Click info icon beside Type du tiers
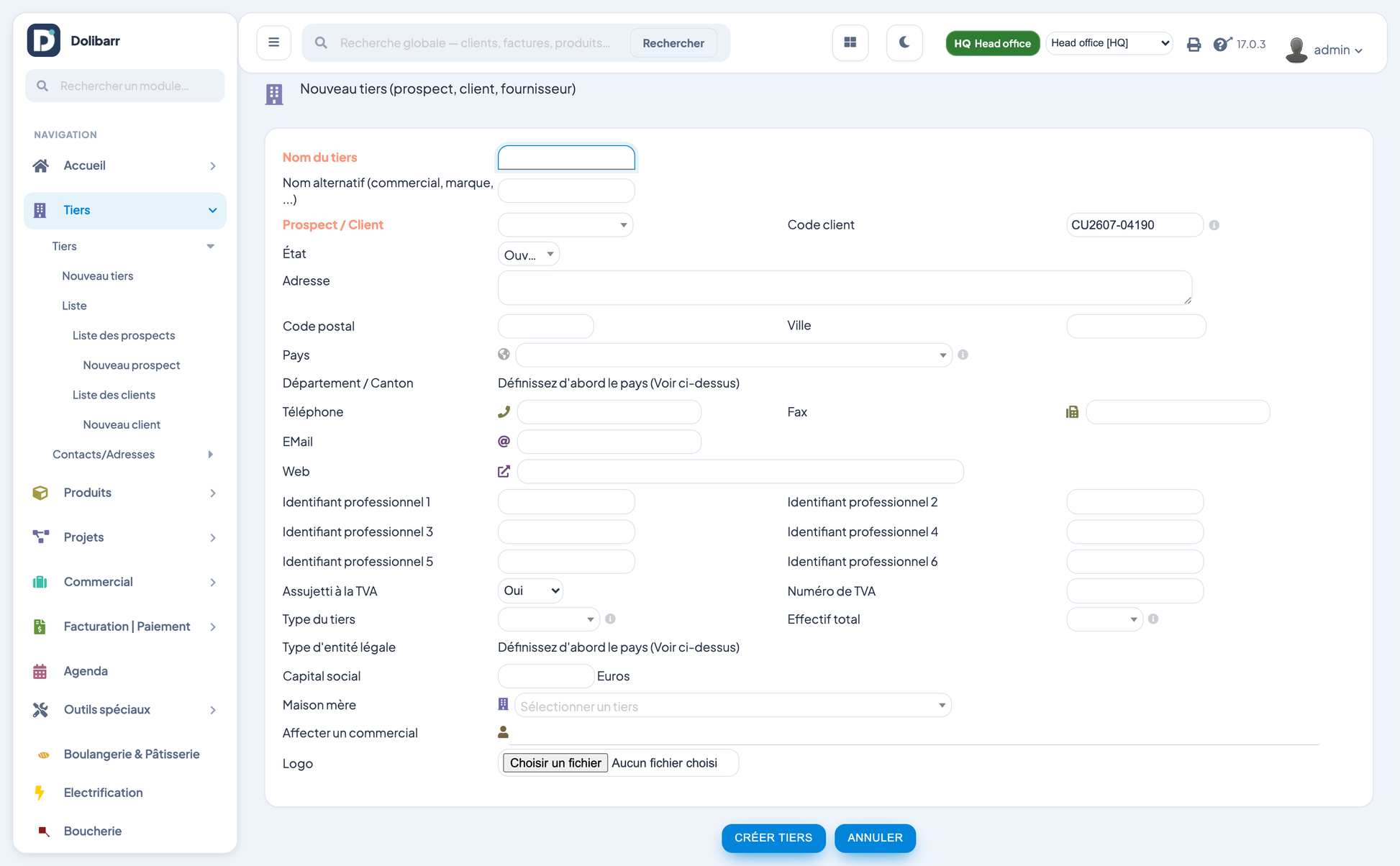The image size is (1400, 866). click(x=610, y=619)
